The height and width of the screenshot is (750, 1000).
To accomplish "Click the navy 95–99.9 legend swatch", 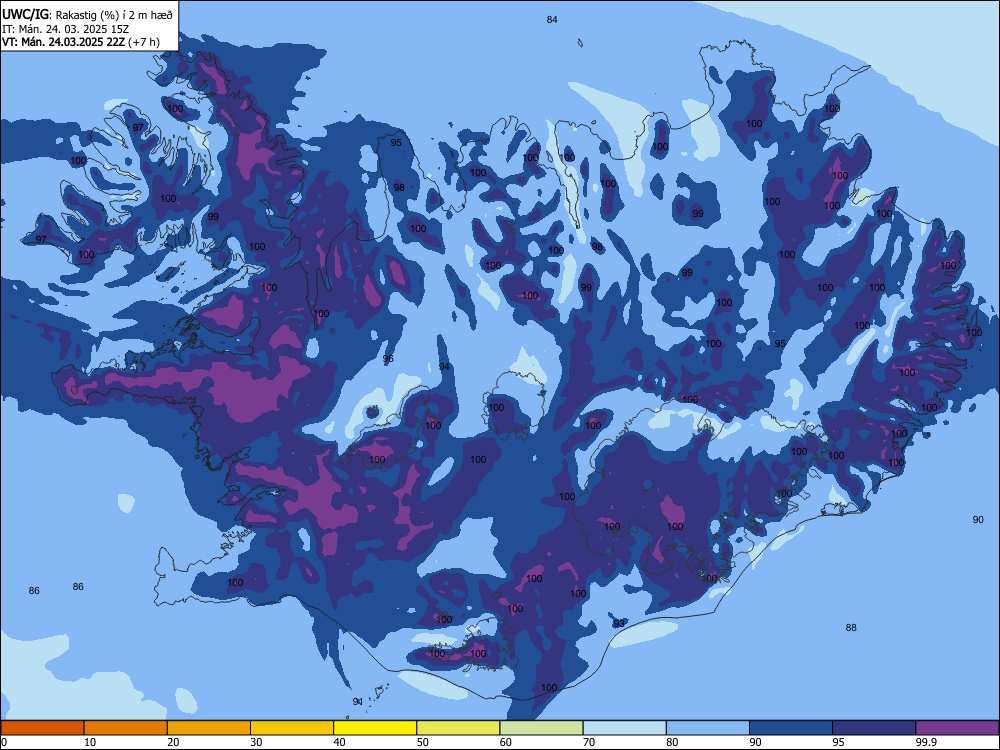I will pyautogui.click(x=874, y=728).
